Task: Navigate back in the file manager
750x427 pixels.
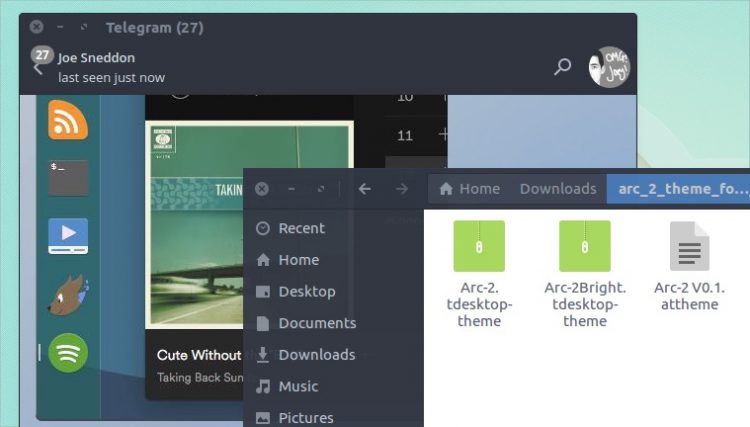Action: tap(364, 189)
